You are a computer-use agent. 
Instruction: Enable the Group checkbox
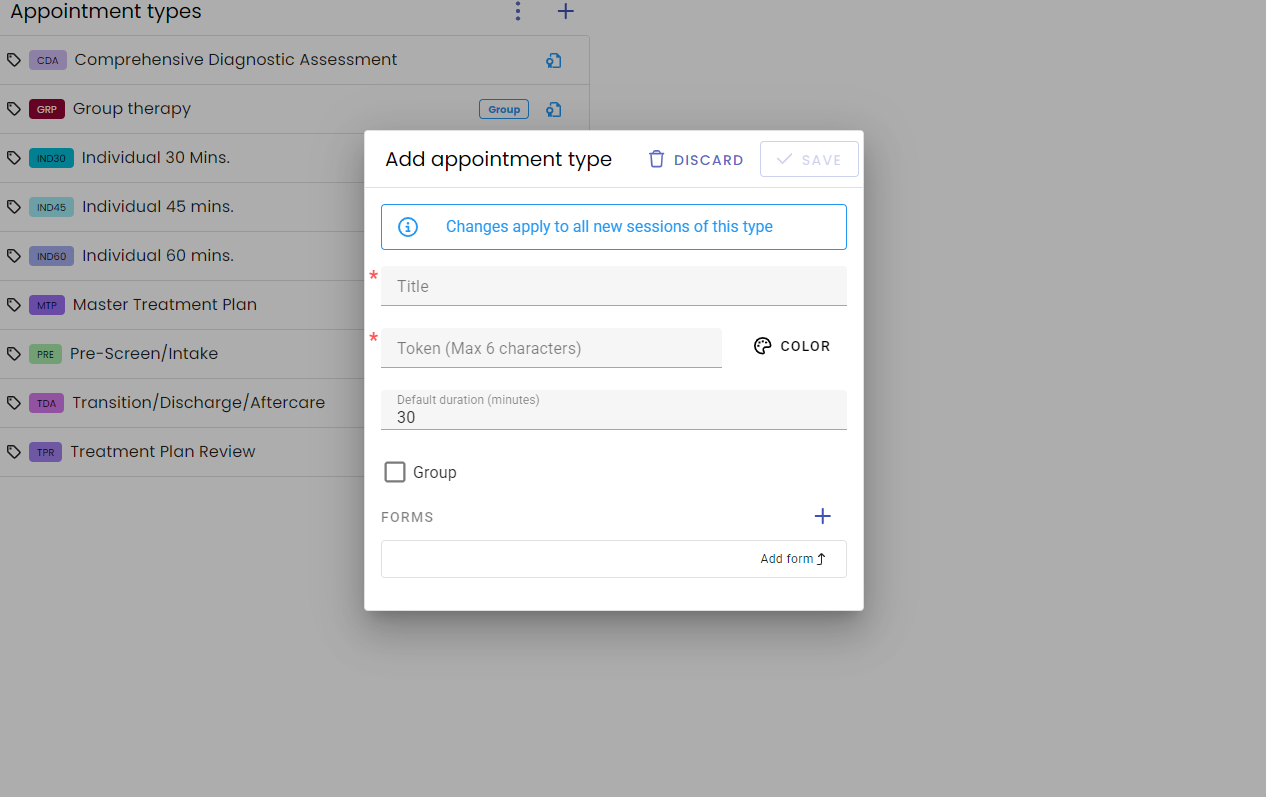(395, 472)
